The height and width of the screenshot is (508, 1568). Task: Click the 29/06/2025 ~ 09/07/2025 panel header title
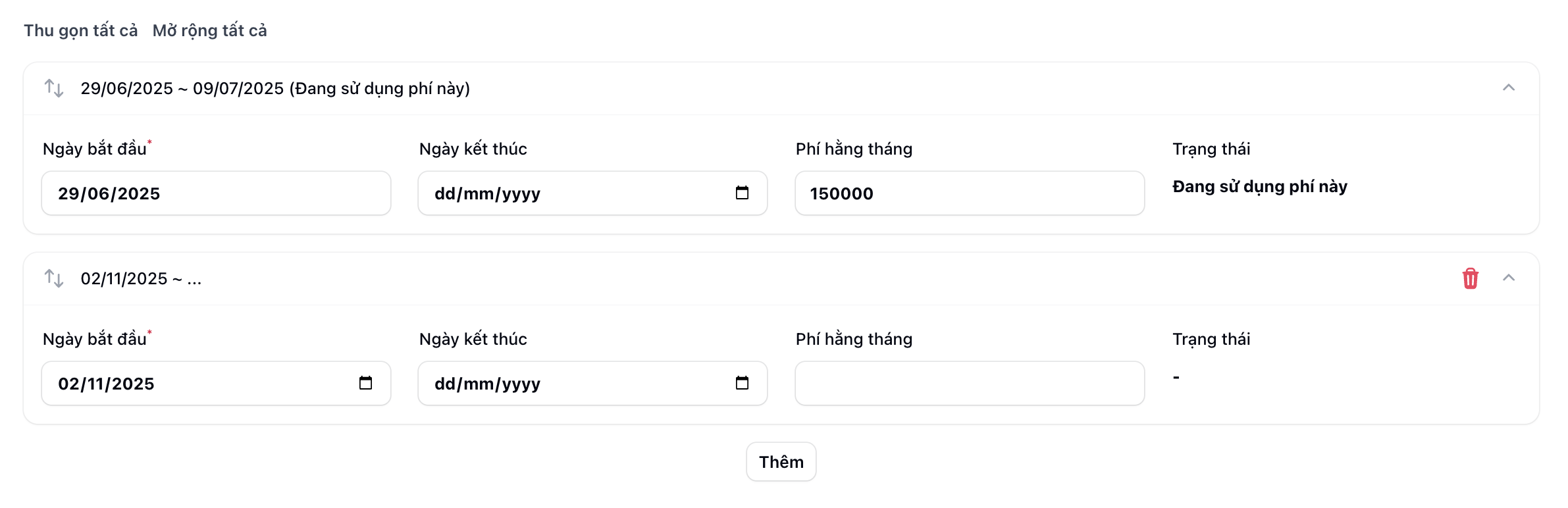tap(275, 88)
